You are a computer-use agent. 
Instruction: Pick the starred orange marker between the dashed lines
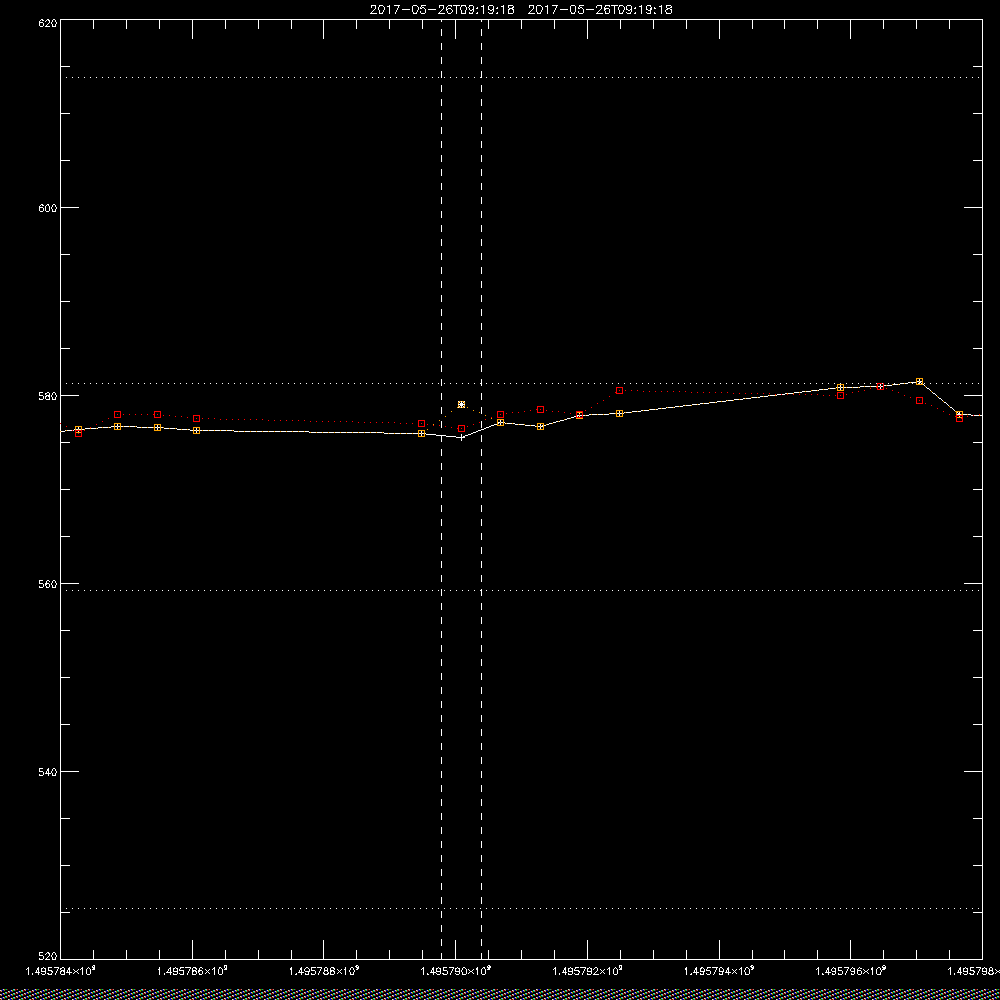(462, 404)
